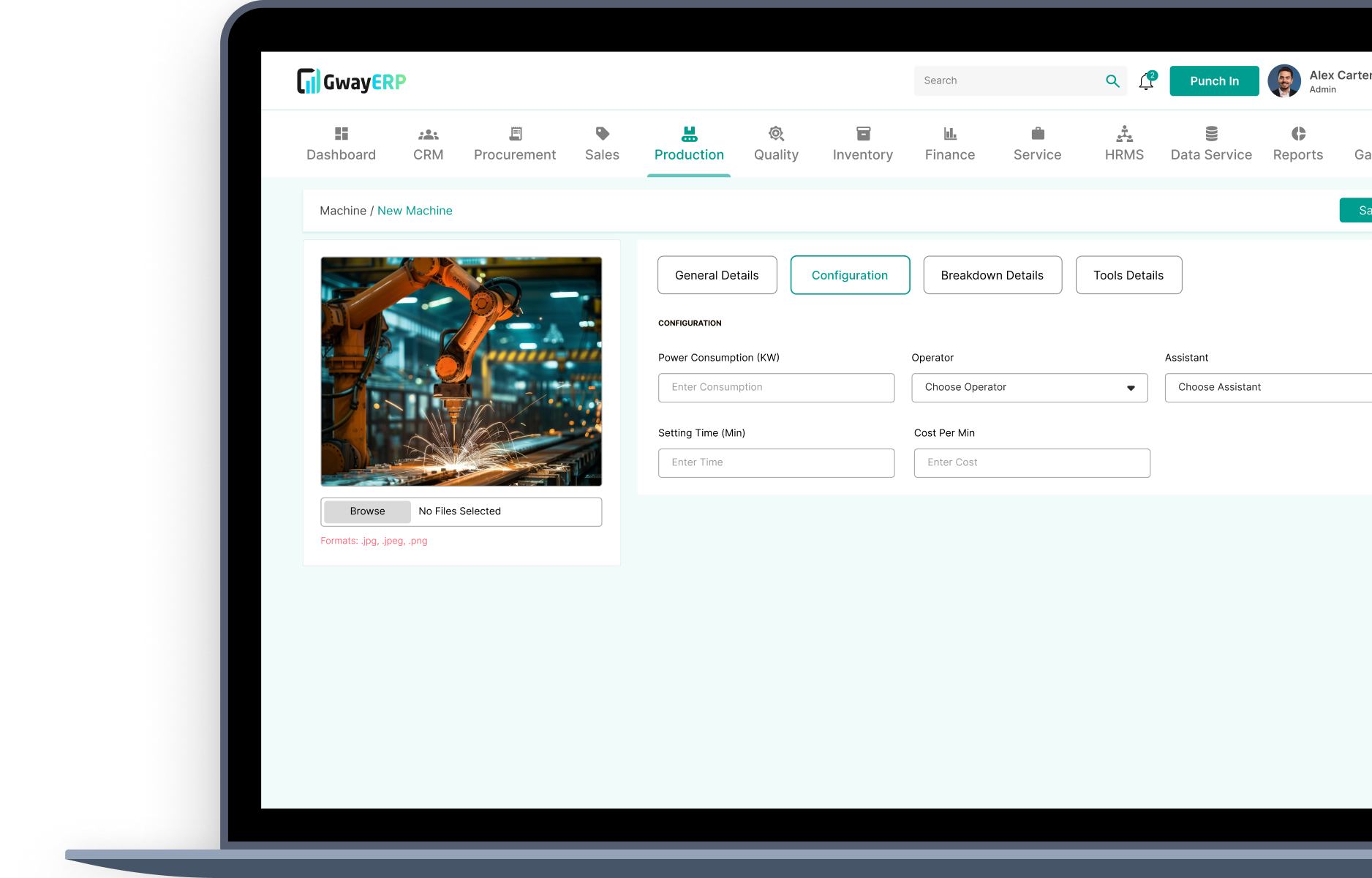
Task: Click Alex Carter profile avatar
Action: point(1284,81)
